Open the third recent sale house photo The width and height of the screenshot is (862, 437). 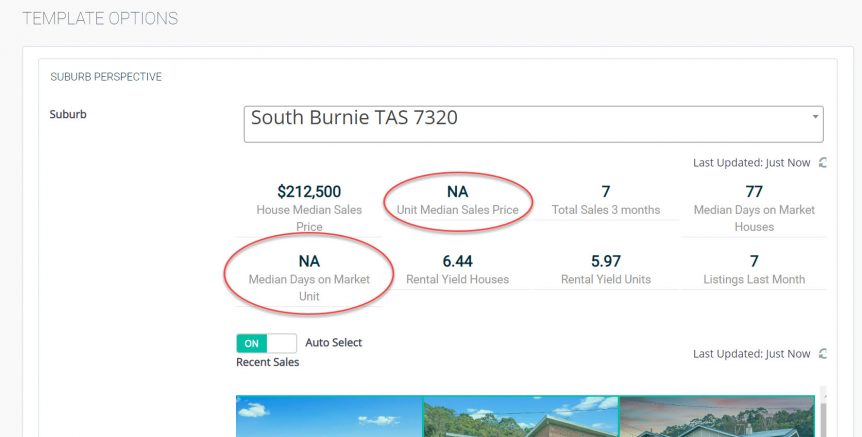tap(717, 416)
